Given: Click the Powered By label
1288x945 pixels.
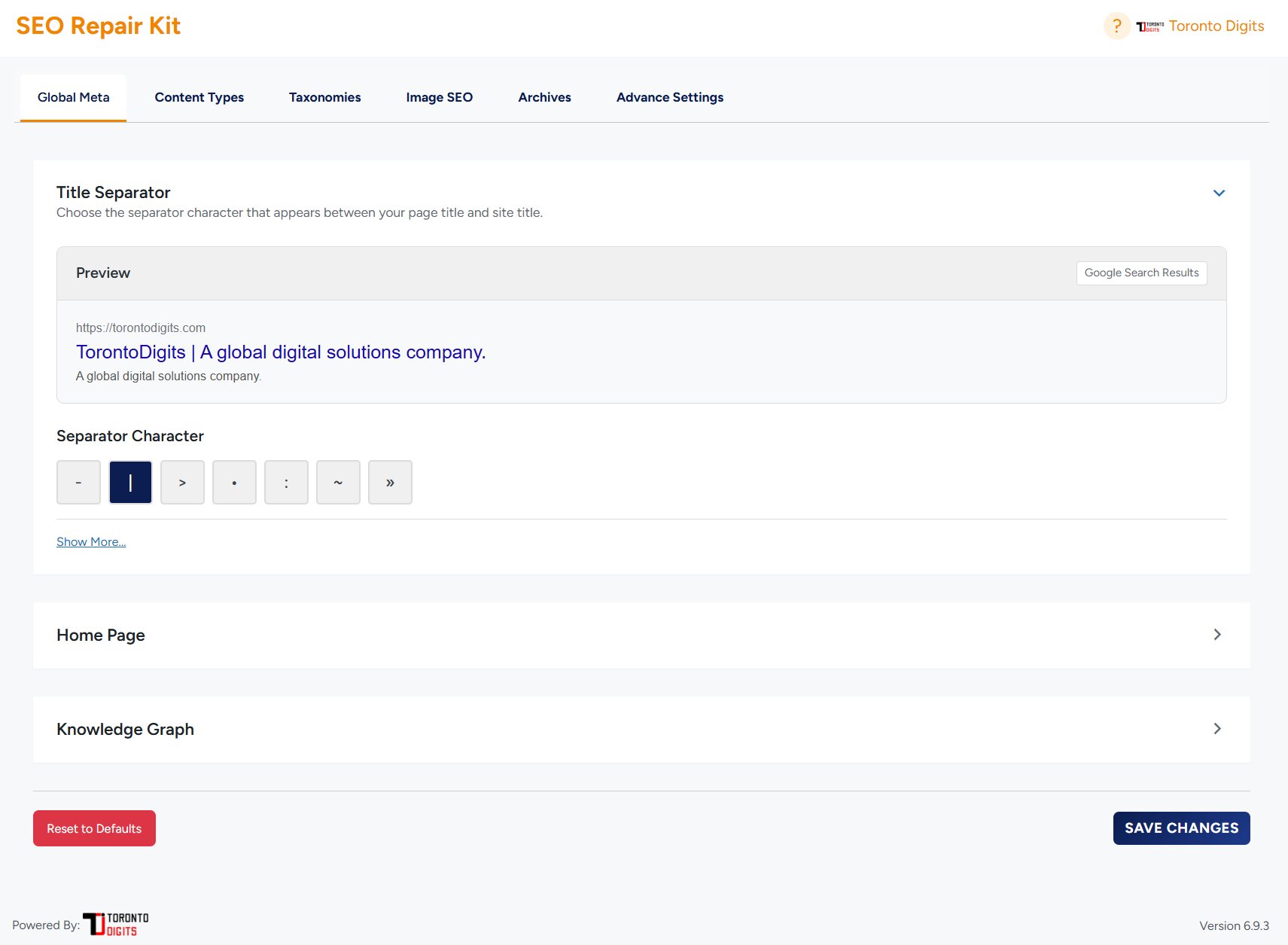Looking at the screenshot, I should click(x=46, y=925).
